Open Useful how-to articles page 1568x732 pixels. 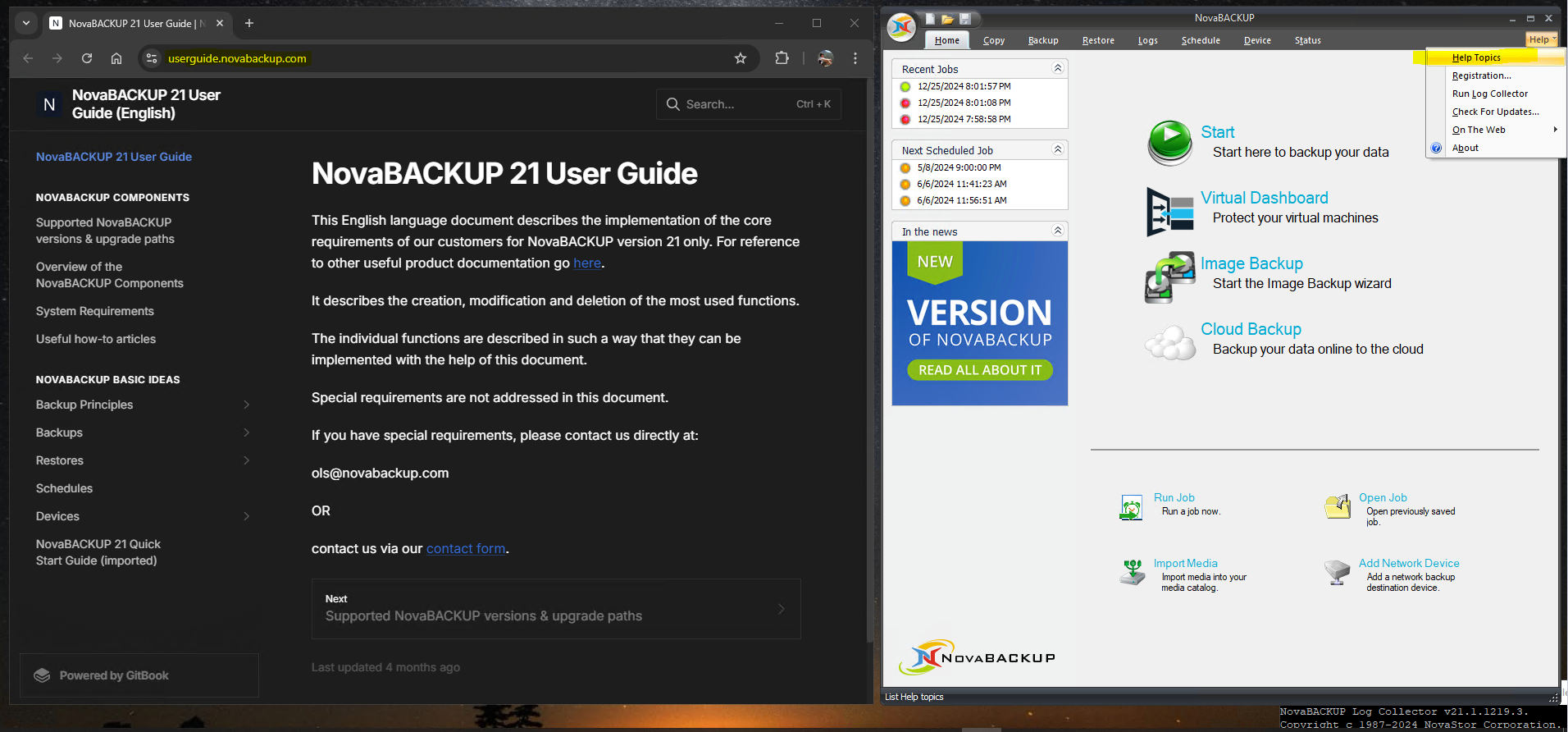point(96,339)
